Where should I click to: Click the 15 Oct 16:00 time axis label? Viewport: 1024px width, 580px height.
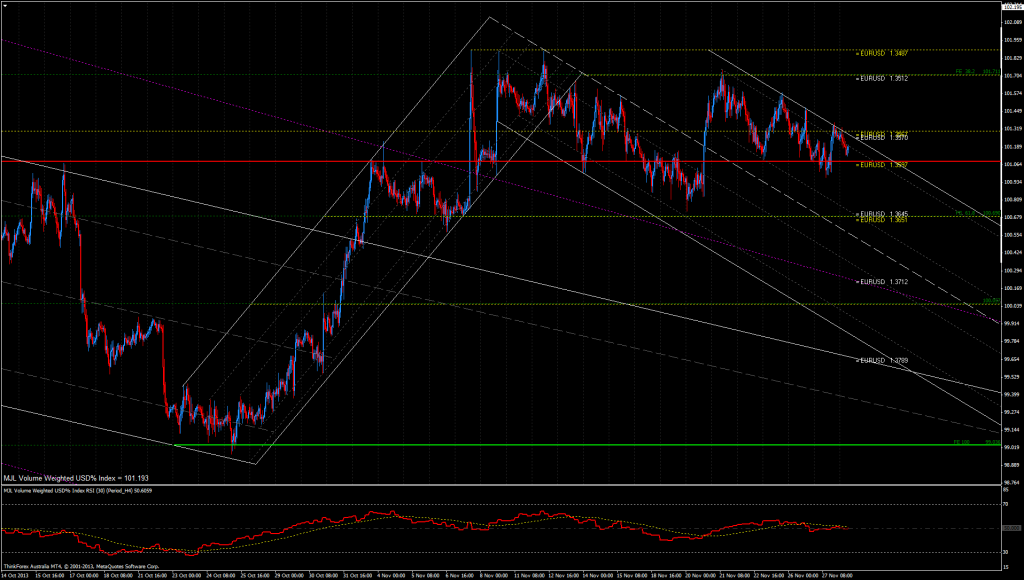pyautogui.click(x=50, y=575)
